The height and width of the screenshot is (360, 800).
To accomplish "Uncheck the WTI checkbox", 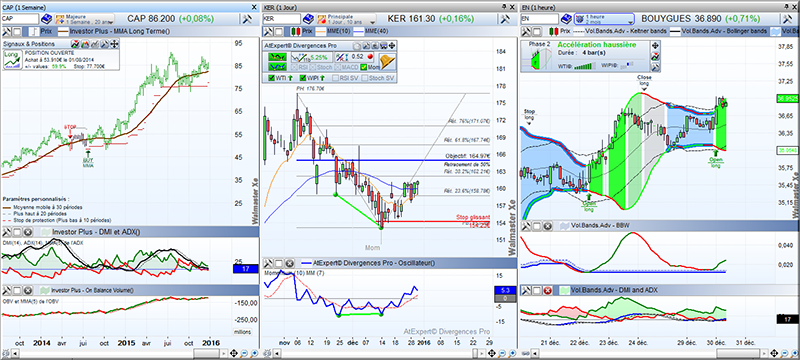I will click(272, 78).
